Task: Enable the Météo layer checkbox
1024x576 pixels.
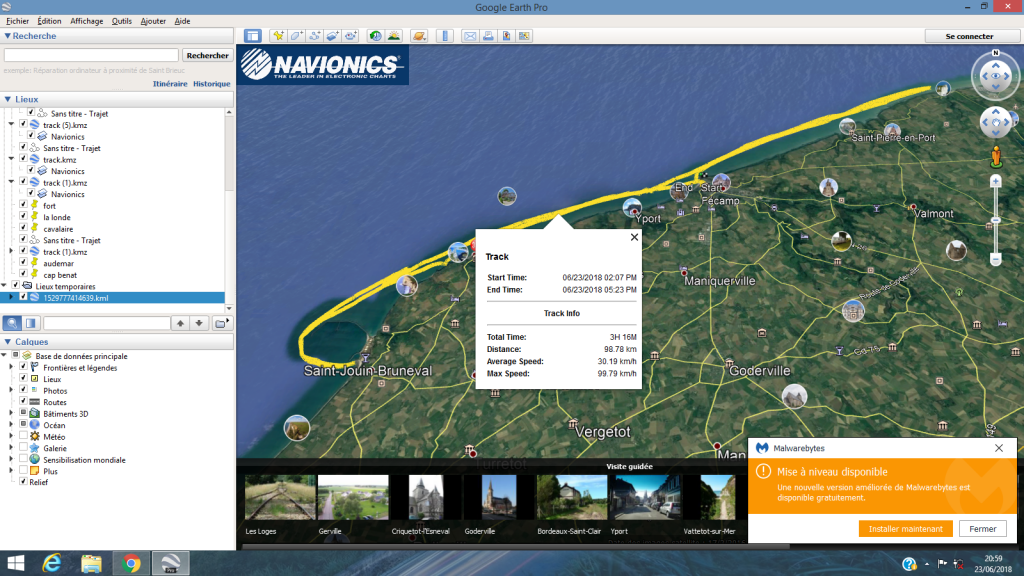Action: click(x=23, y=436)
